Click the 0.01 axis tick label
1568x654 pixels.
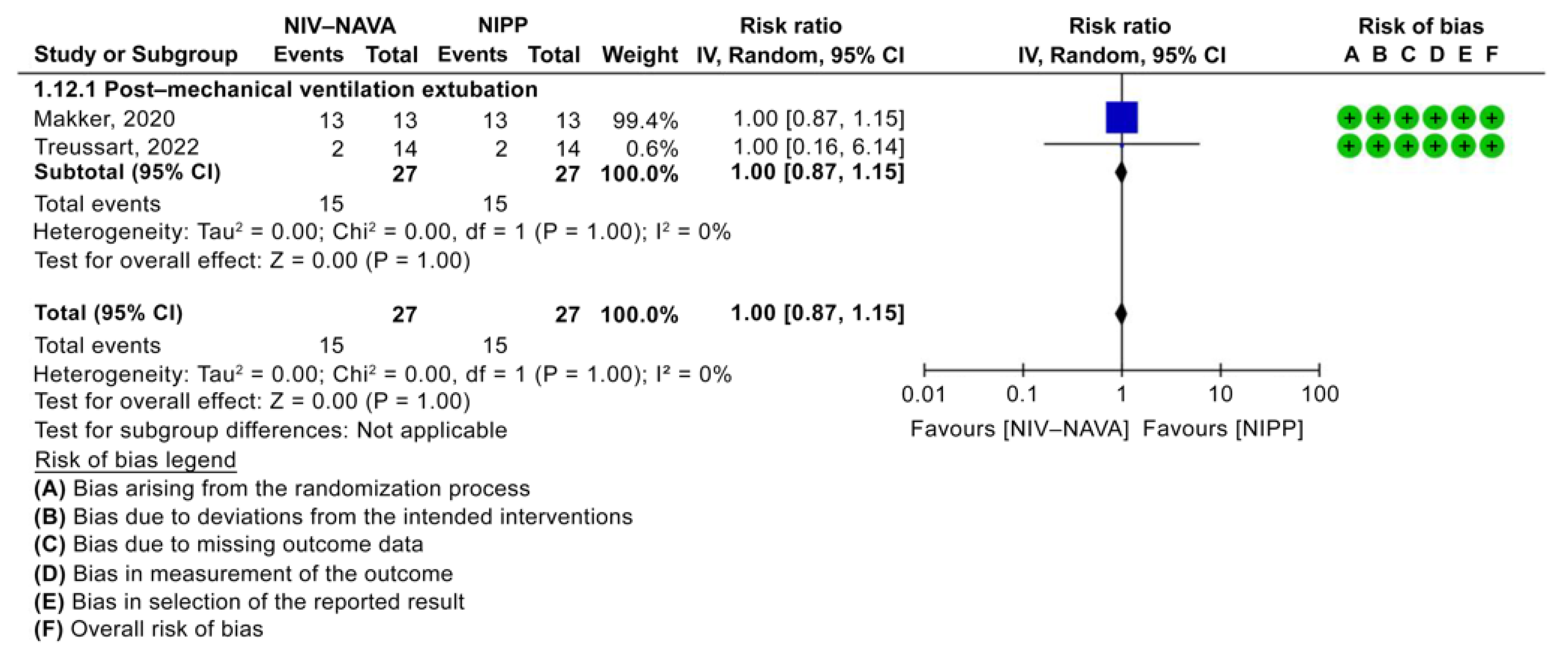click(x=923, y=395)
